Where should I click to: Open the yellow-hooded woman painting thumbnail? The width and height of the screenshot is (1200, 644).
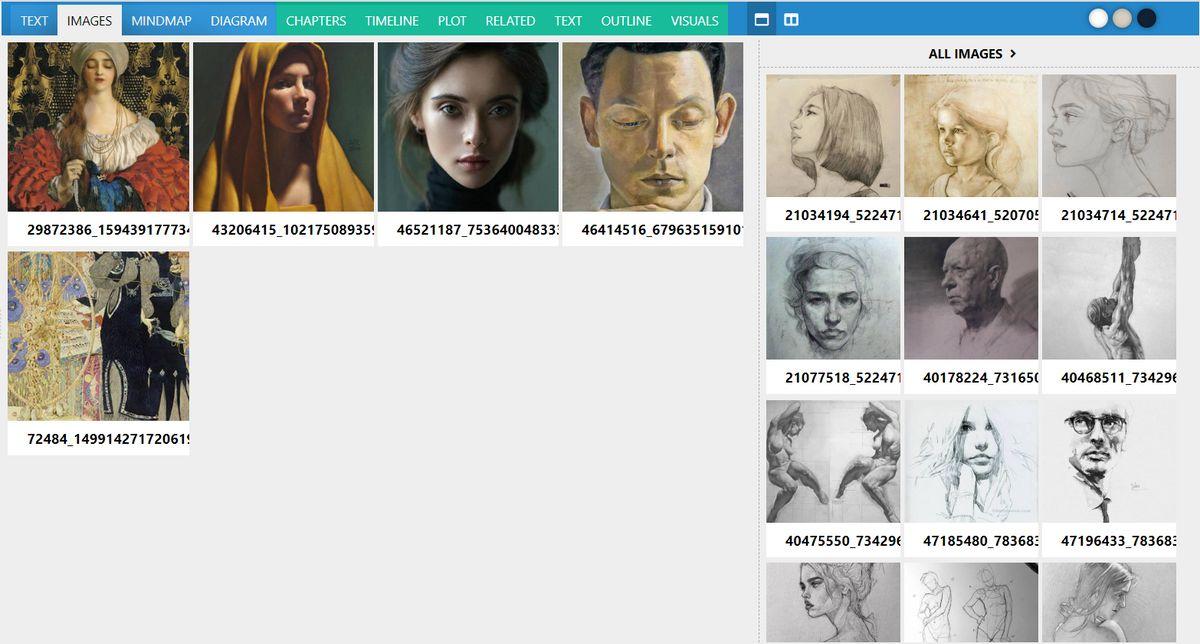(283, 127)
